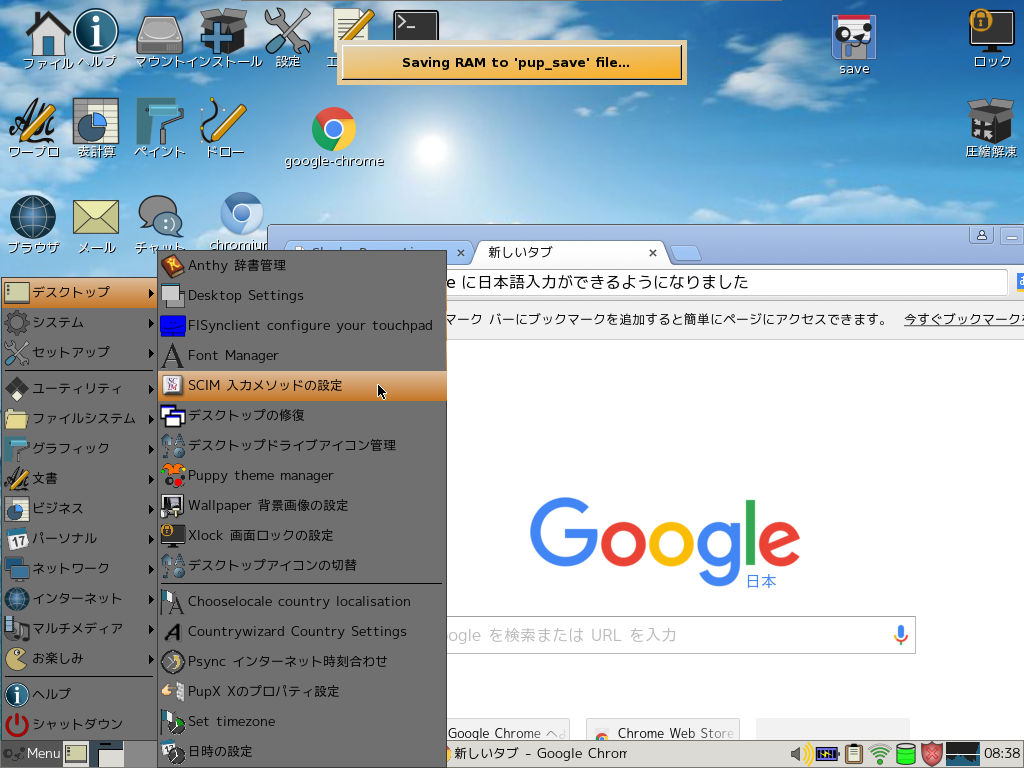Click the wifi network tray icon
The height and width of the screenshot is (768, 1024).
pos(880,754)
